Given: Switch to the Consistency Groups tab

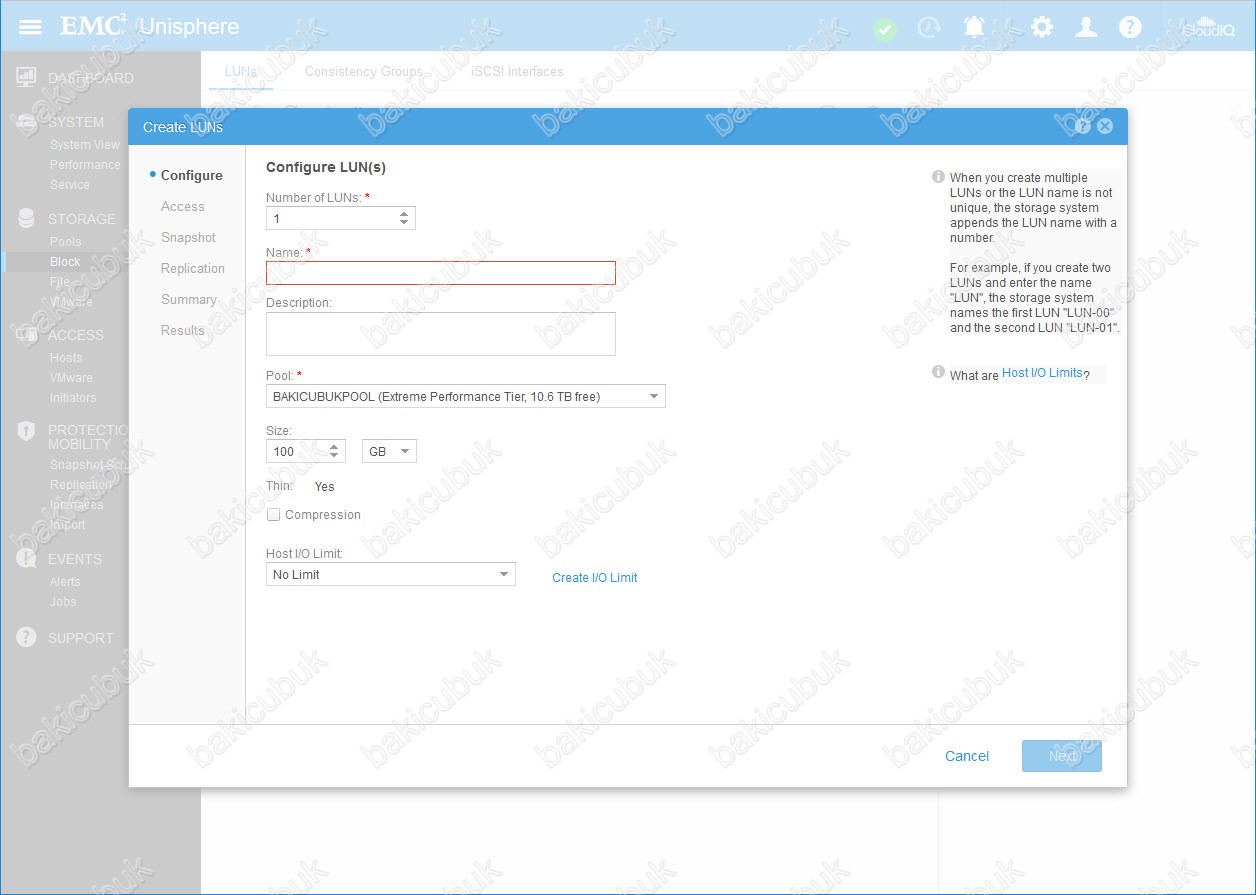Looking at the screenshot, I should point(364,72).
